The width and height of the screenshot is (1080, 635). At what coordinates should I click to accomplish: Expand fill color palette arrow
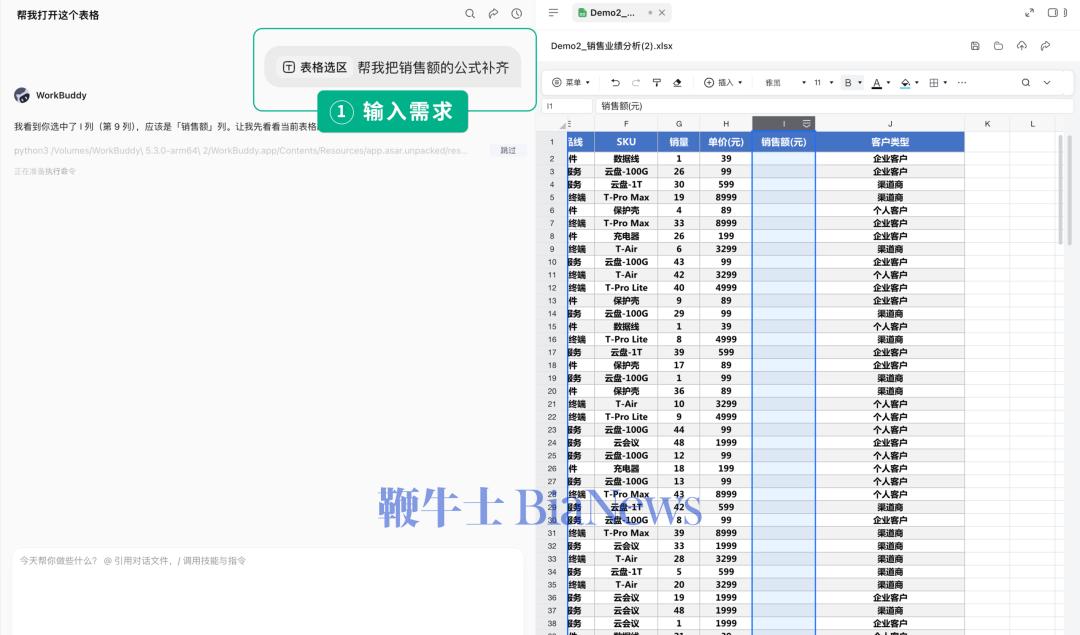click(x=917, y=83)
